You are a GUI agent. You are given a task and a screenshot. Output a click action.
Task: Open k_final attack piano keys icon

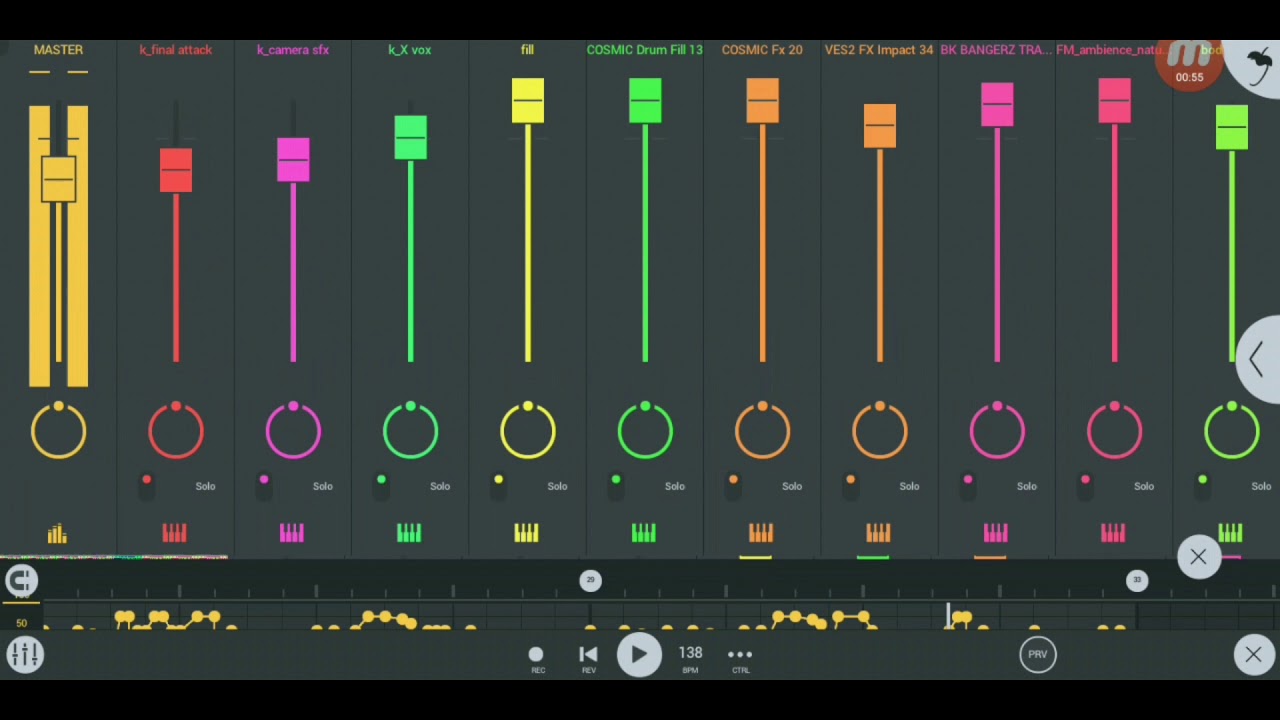[175, 533]
